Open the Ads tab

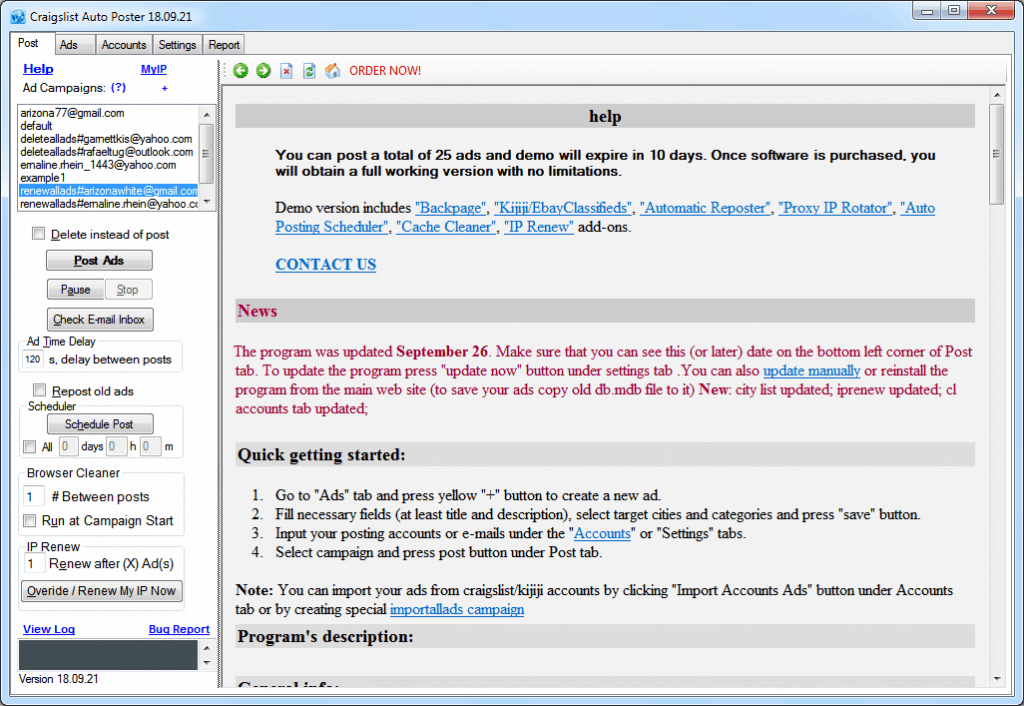[73, 44]
